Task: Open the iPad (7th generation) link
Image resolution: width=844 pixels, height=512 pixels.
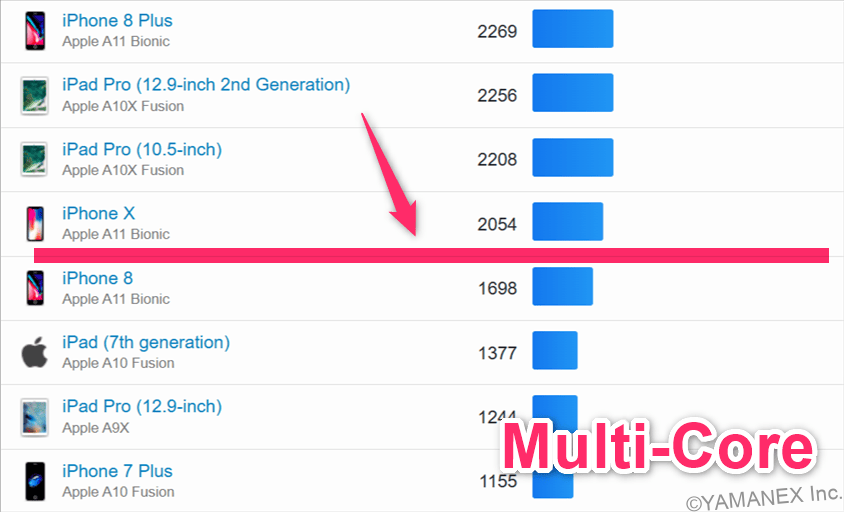Action: click(x=146, y=342)
